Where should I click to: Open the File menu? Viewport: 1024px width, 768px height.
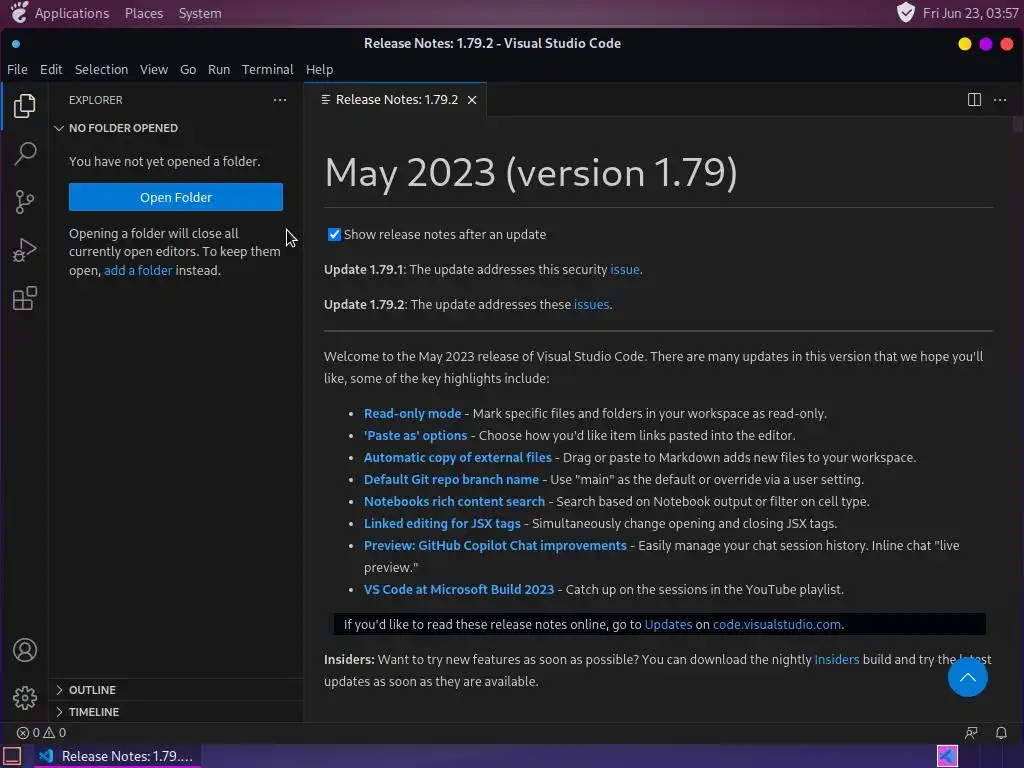click(x=17, y=69)
